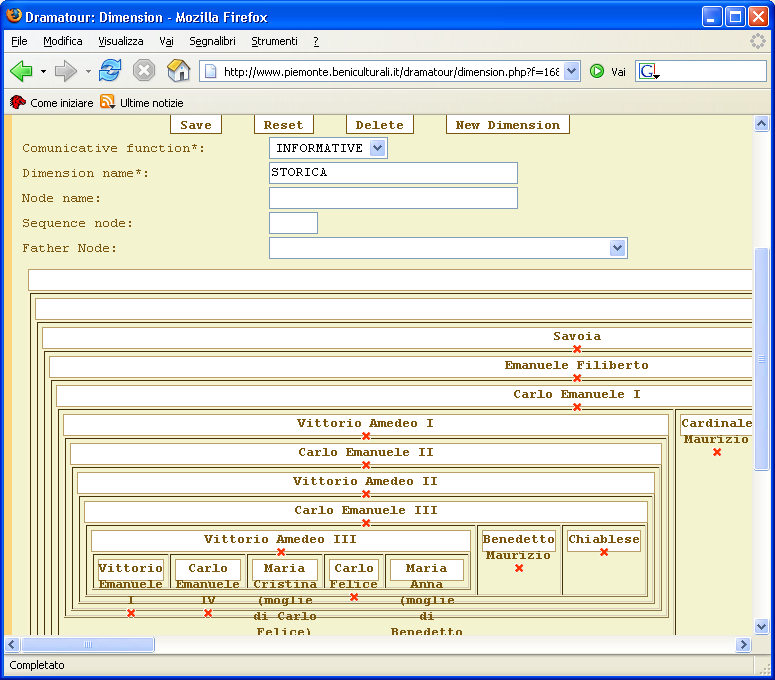The image size is (775, 680).
Task: Click the Node name input field
Action: [393, 198]
